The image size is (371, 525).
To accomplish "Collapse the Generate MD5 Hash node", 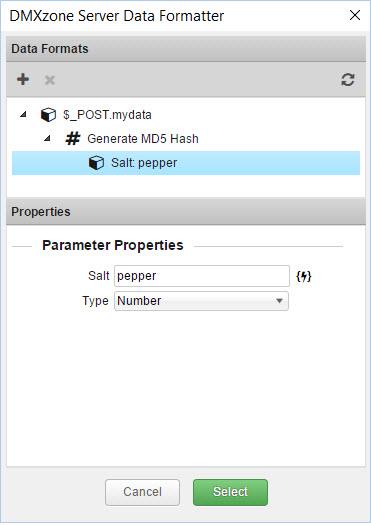I will click(x=47, y=138).
